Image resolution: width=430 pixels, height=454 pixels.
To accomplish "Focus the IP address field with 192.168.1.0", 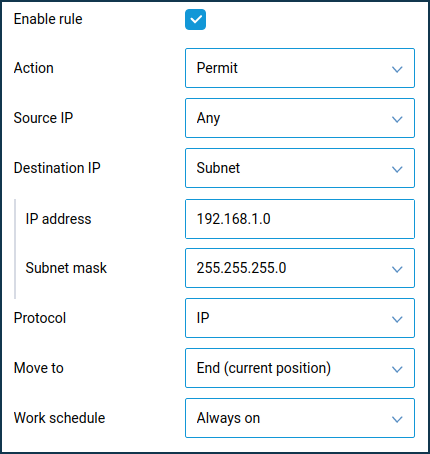I will [300, 219].
